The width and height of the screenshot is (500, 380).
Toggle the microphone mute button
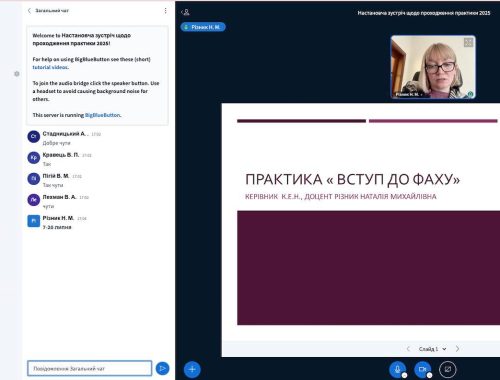pos(398,369)
